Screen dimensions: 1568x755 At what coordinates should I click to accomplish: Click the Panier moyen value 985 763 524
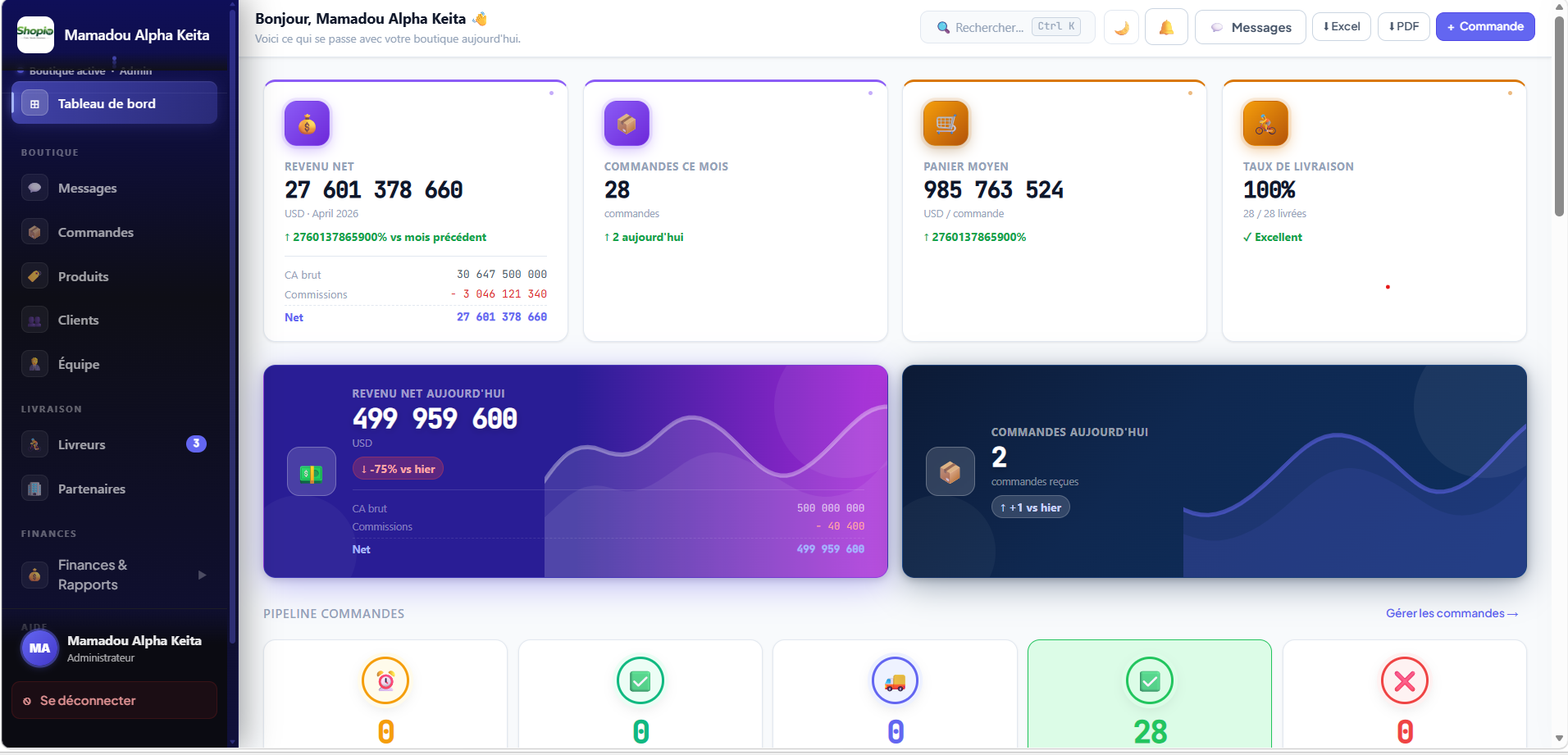pos(994,190)
